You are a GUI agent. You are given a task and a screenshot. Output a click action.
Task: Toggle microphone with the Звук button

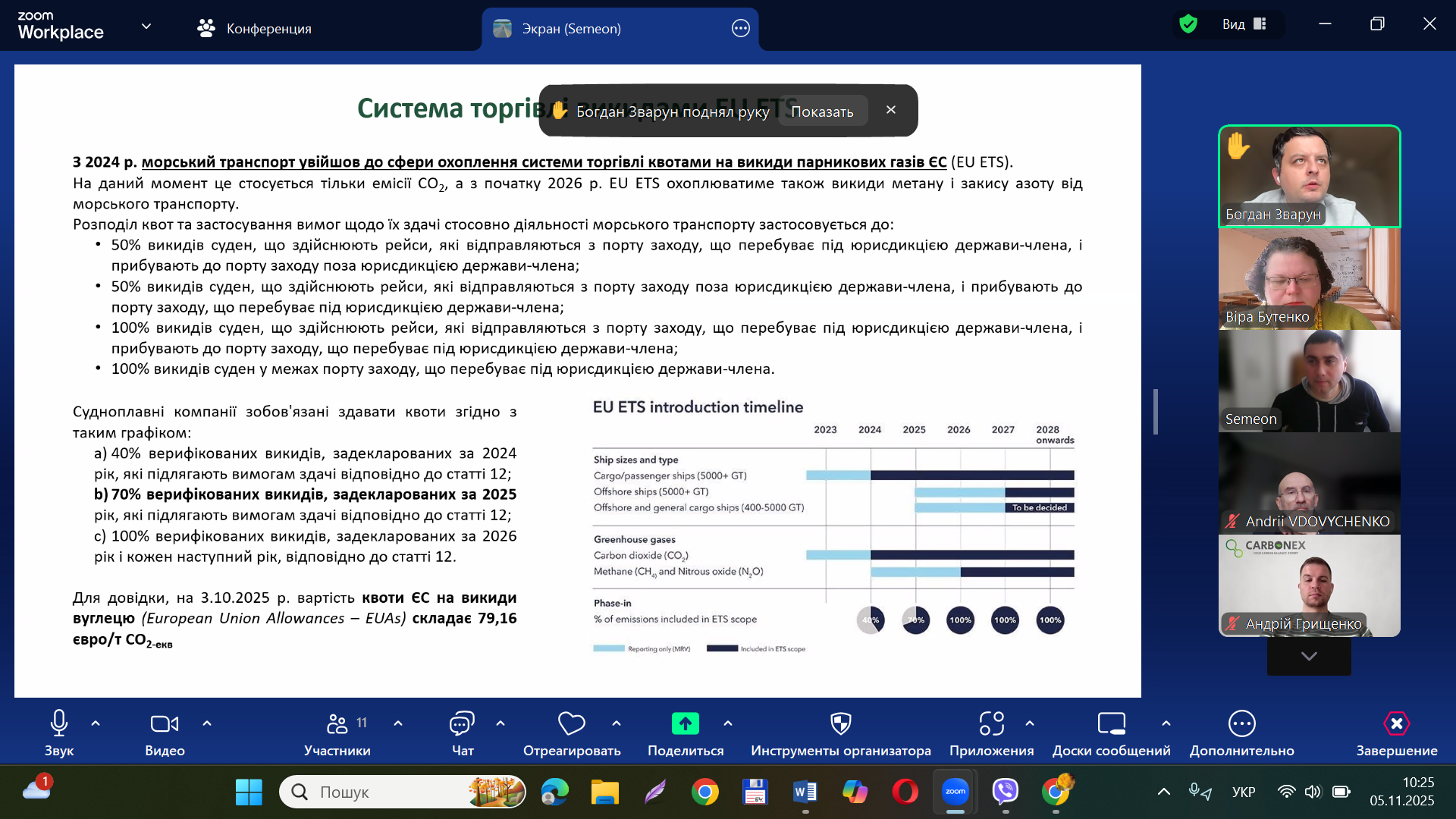tap(58, 724)
